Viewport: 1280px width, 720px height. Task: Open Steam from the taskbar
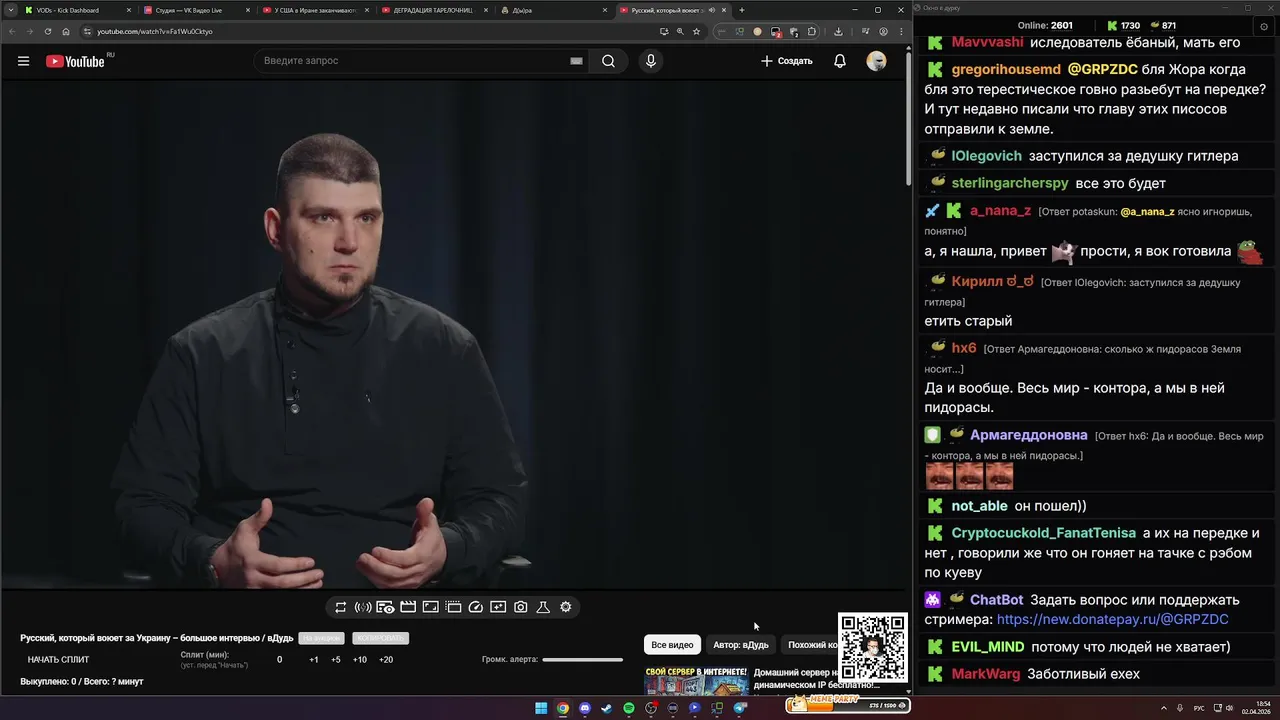pyautogui.click(x=606, y=708)
